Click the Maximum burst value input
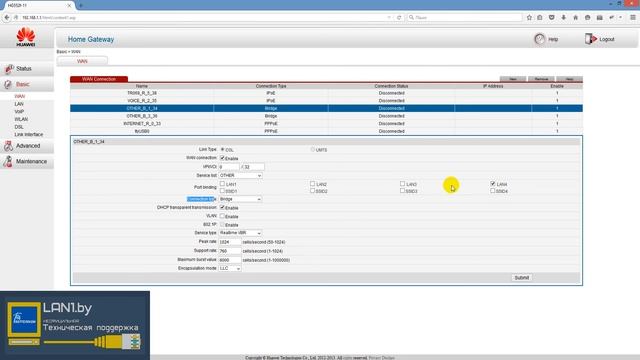Viewport: 640px width, 360px height. coord(230,260)
